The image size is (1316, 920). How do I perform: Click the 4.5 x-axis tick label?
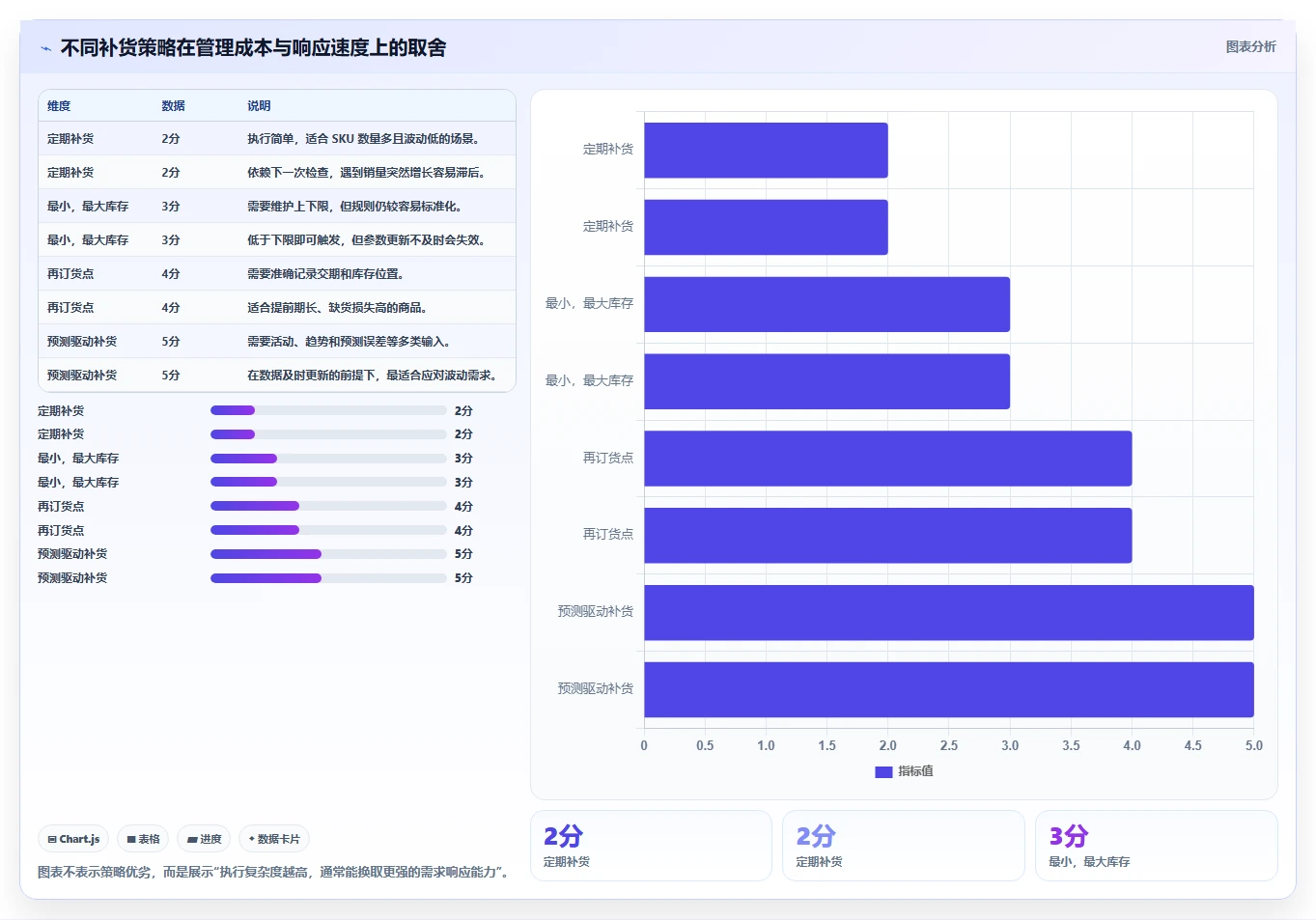tap(1192, 745)
